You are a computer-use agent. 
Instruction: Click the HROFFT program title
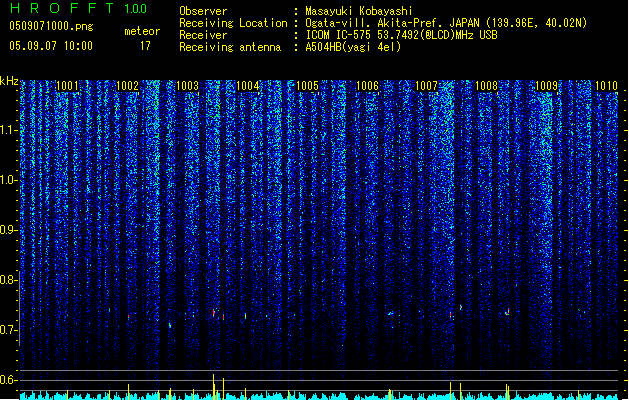pyautogui.click(x=62, y=8)
